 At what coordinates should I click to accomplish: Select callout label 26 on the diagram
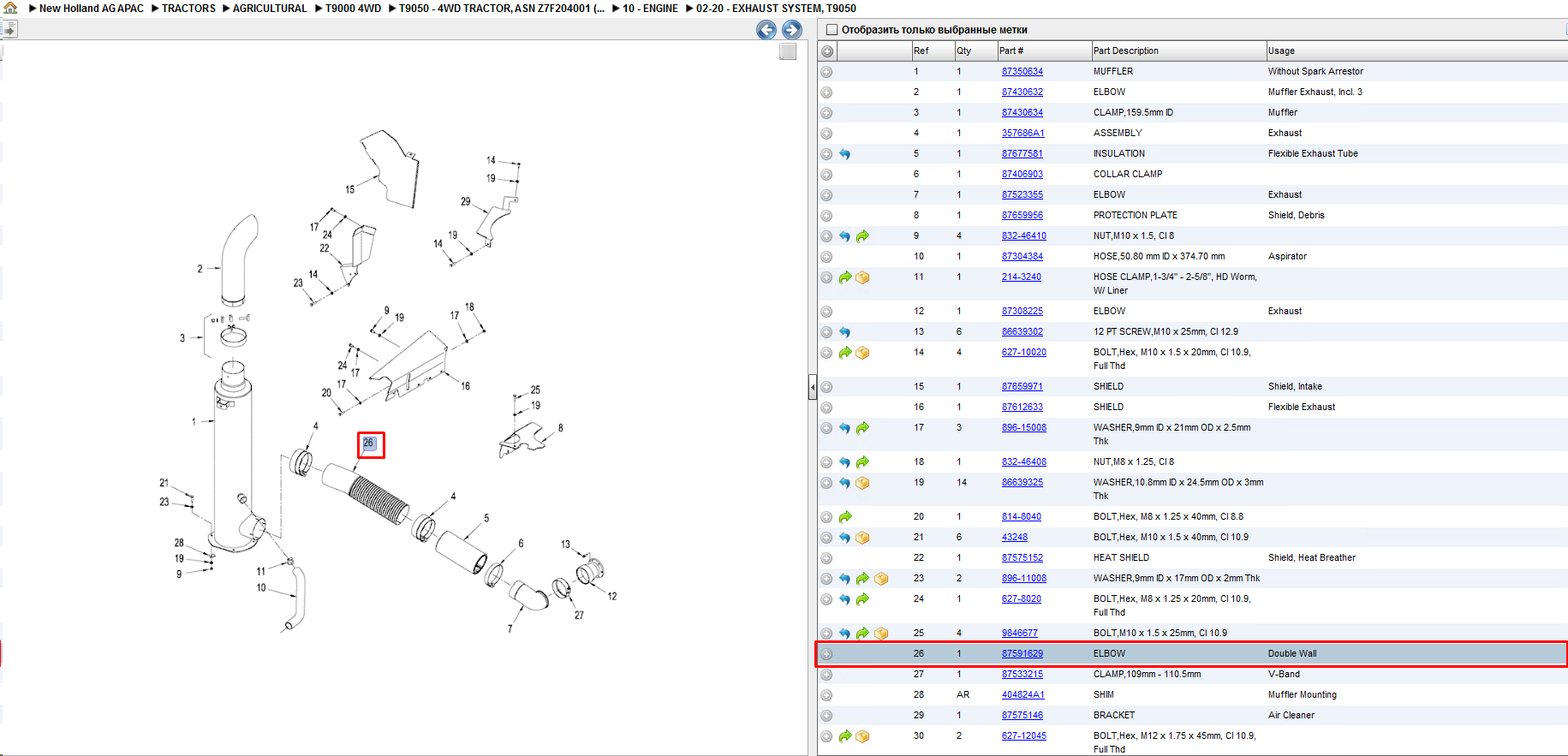click(369, 443)
